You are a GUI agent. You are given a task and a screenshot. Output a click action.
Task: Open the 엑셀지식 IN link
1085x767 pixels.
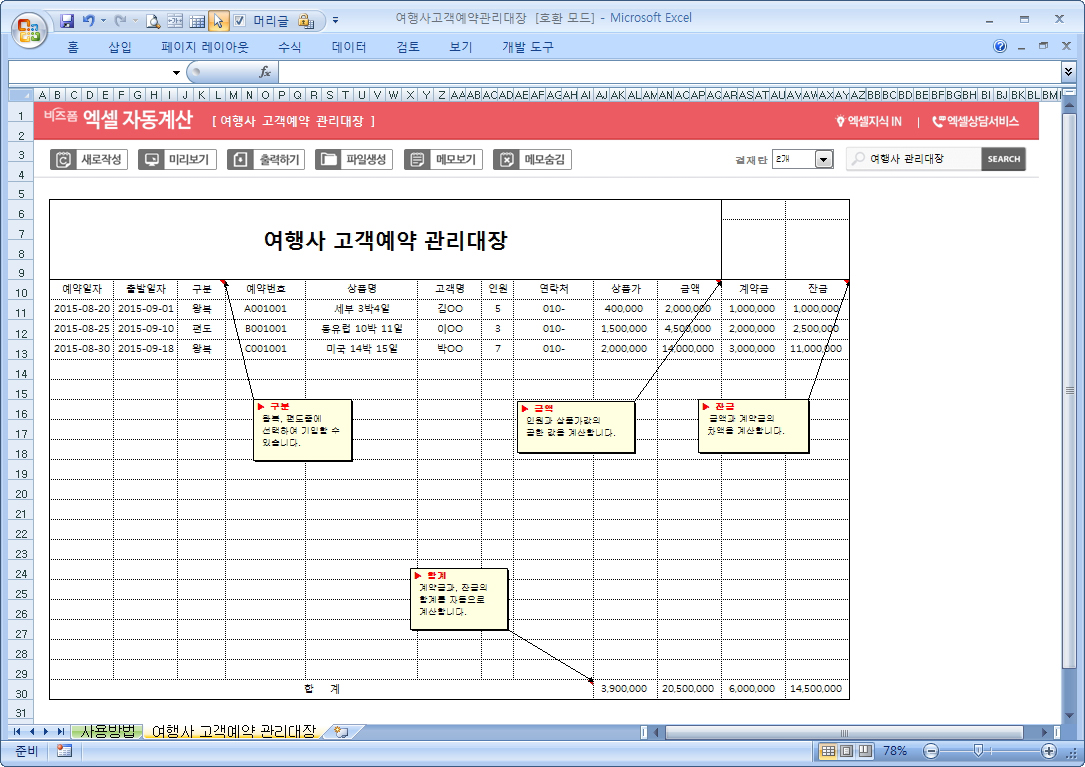(x=869, y=121)
